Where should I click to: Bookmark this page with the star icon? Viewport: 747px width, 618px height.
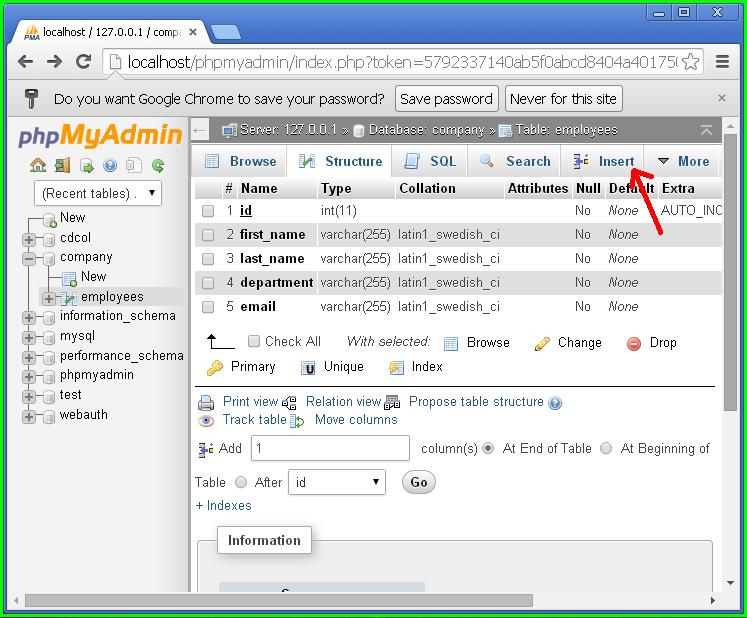pyautogui.click(x=690, y=62)
